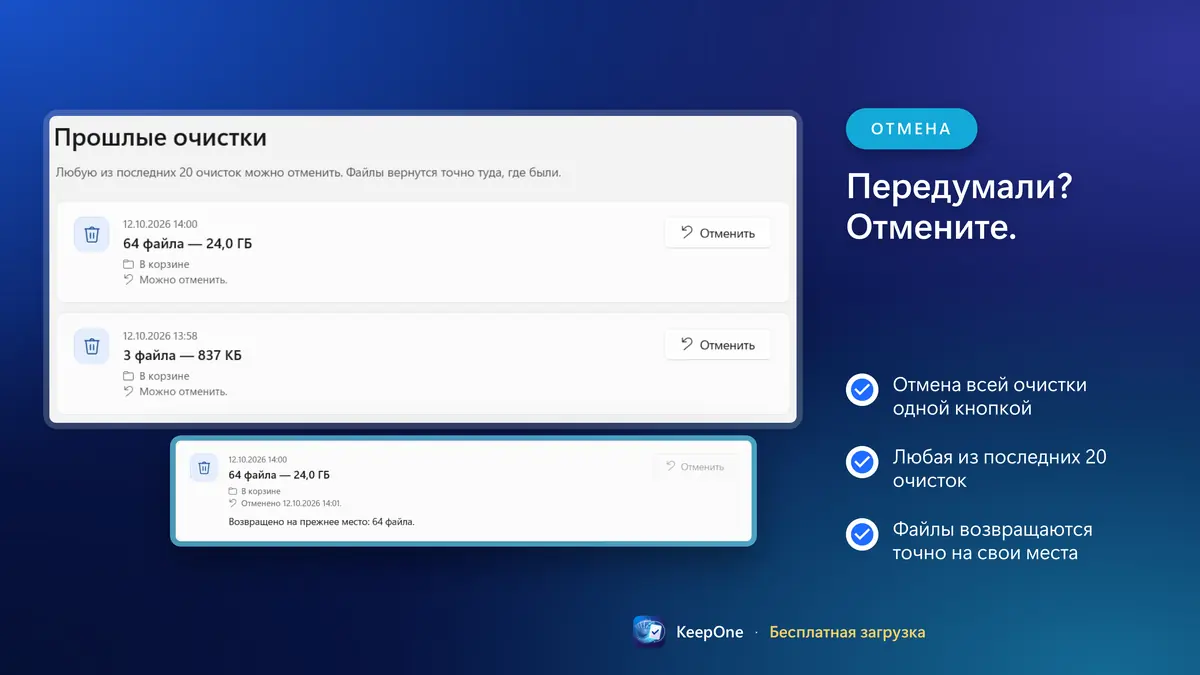This screenshot has height=675, width=1200.
Task: Click checkmark icon beside Файлы возвращаются
Action: [862, 534]
